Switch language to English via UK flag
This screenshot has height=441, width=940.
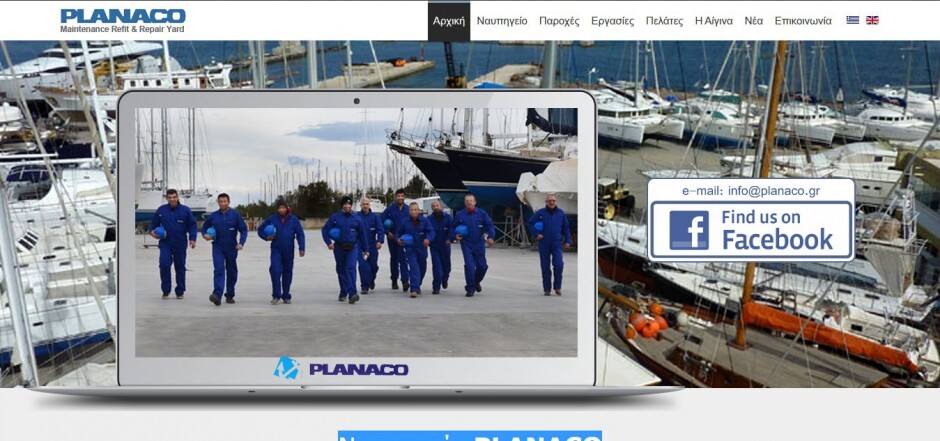click(x=872, y=20)
